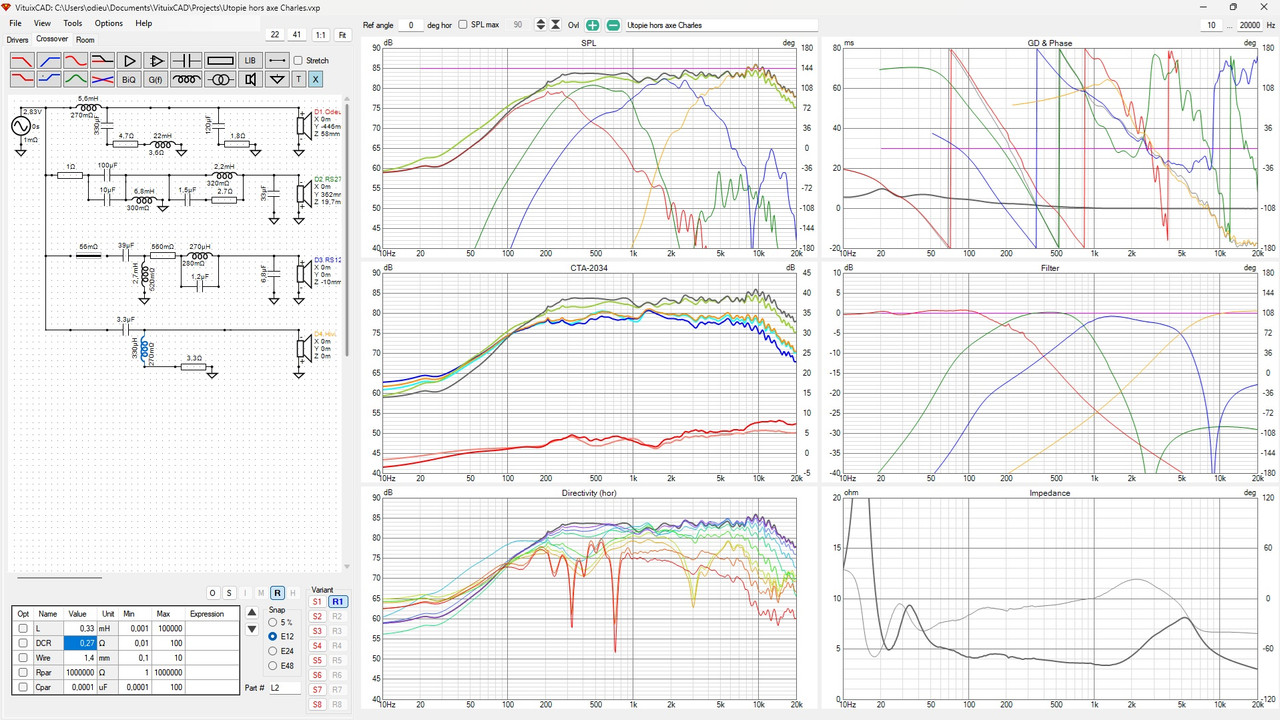Image resolution: width=1280 pixels, height=720 pixels.
Task: Tick the Opt checkbox for L
Action: 22,628
